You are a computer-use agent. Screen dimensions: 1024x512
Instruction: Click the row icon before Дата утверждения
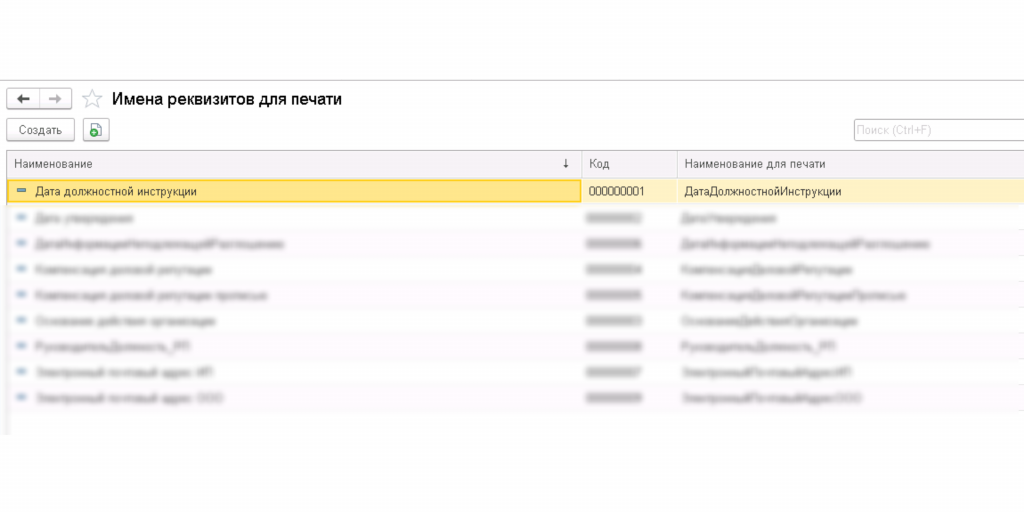(22, 217)
